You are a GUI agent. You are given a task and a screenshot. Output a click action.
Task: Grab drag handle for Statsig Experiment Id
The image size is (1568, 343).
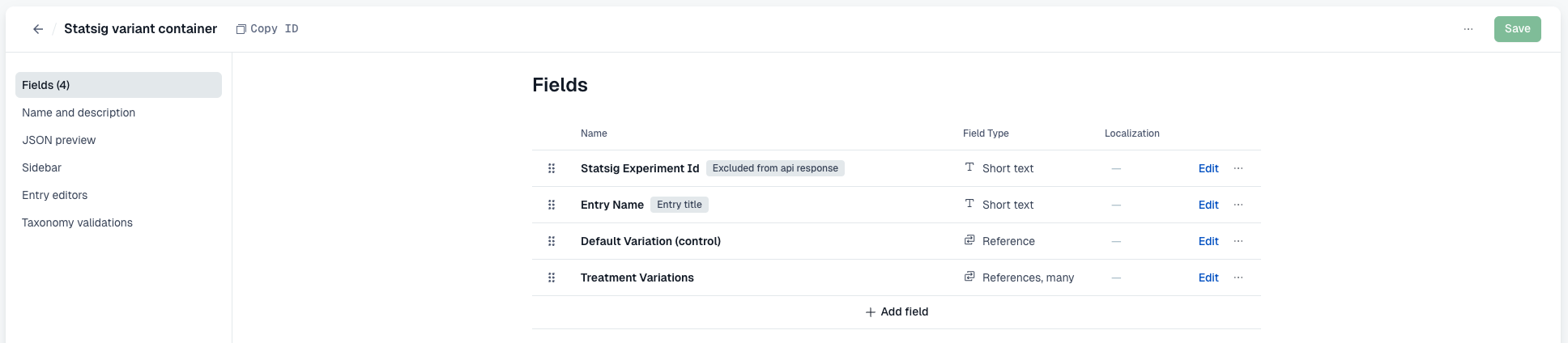552,168
